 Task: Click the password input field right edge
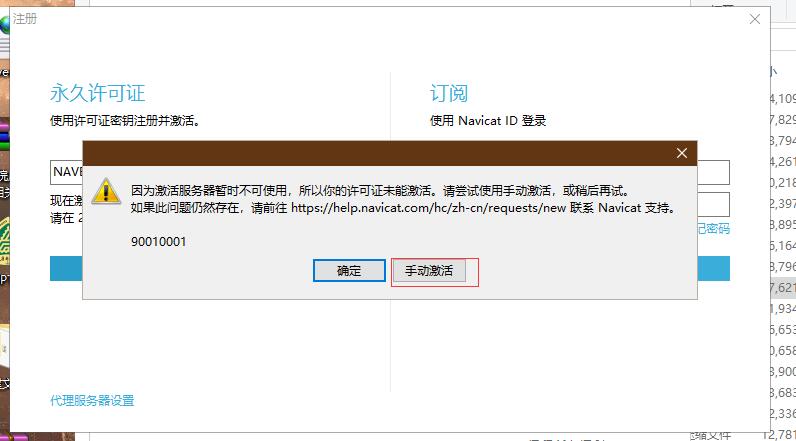click(714, 205)
